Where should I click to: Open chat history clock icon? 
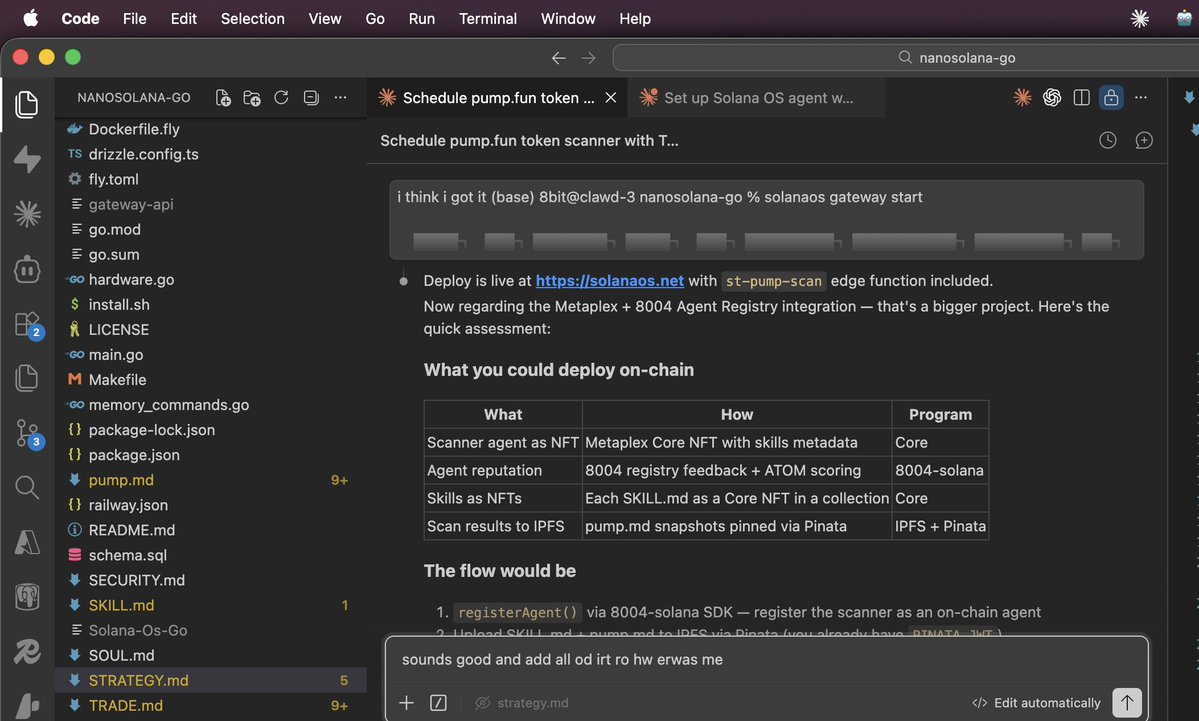[1107, 140]
